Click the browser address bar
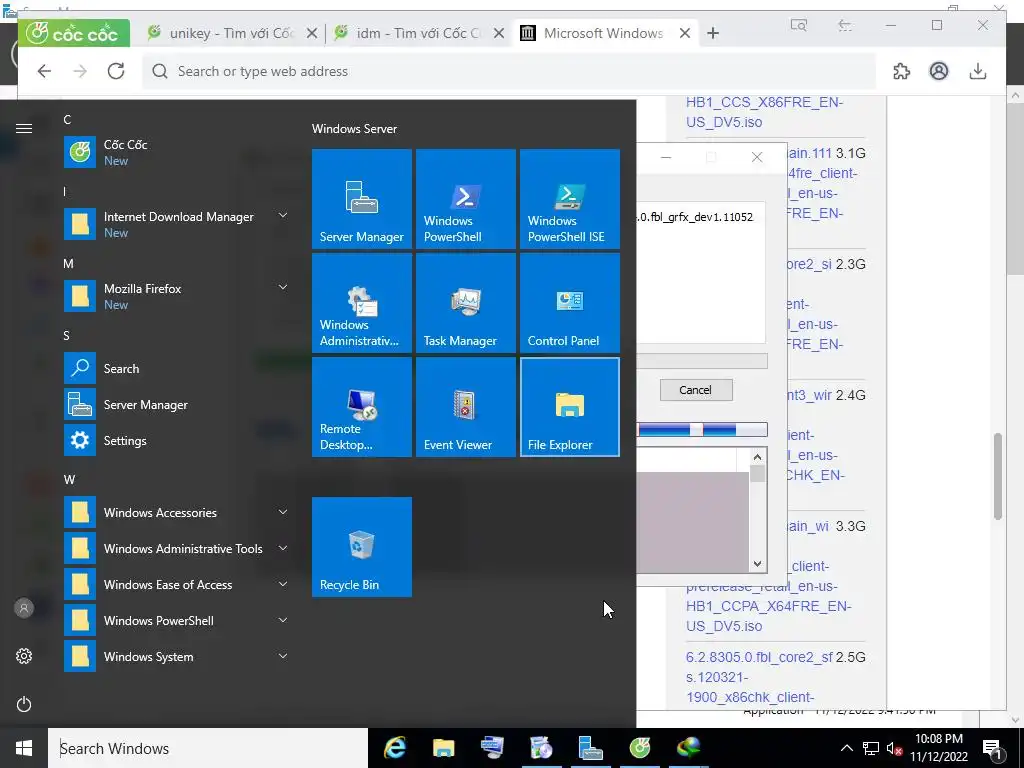This screenshot has height=768, width=1024. pos(509,71)
